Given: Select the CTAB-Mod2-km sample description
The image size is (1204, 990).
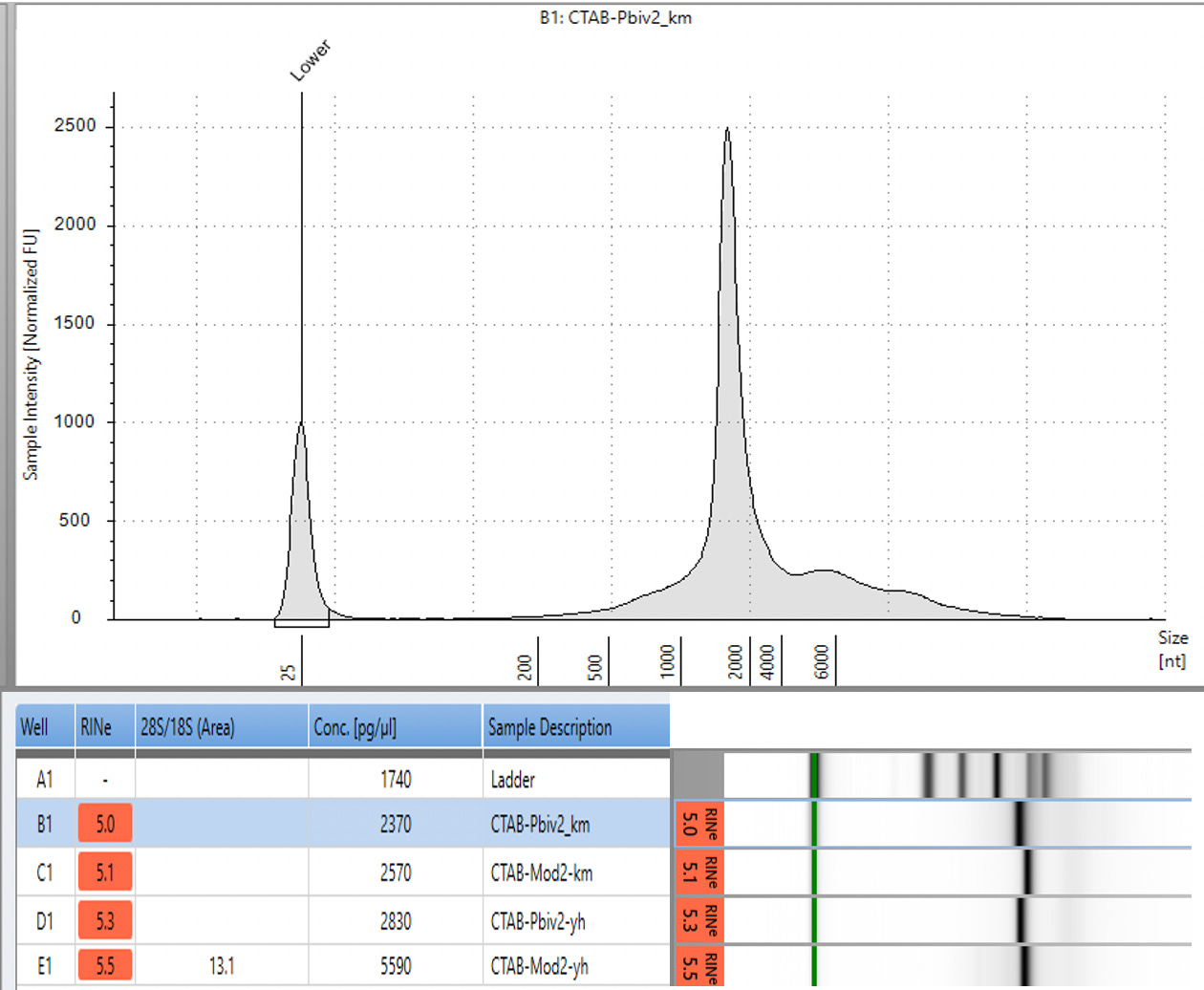Looking at the screenshot, I should tap(542, 872).
